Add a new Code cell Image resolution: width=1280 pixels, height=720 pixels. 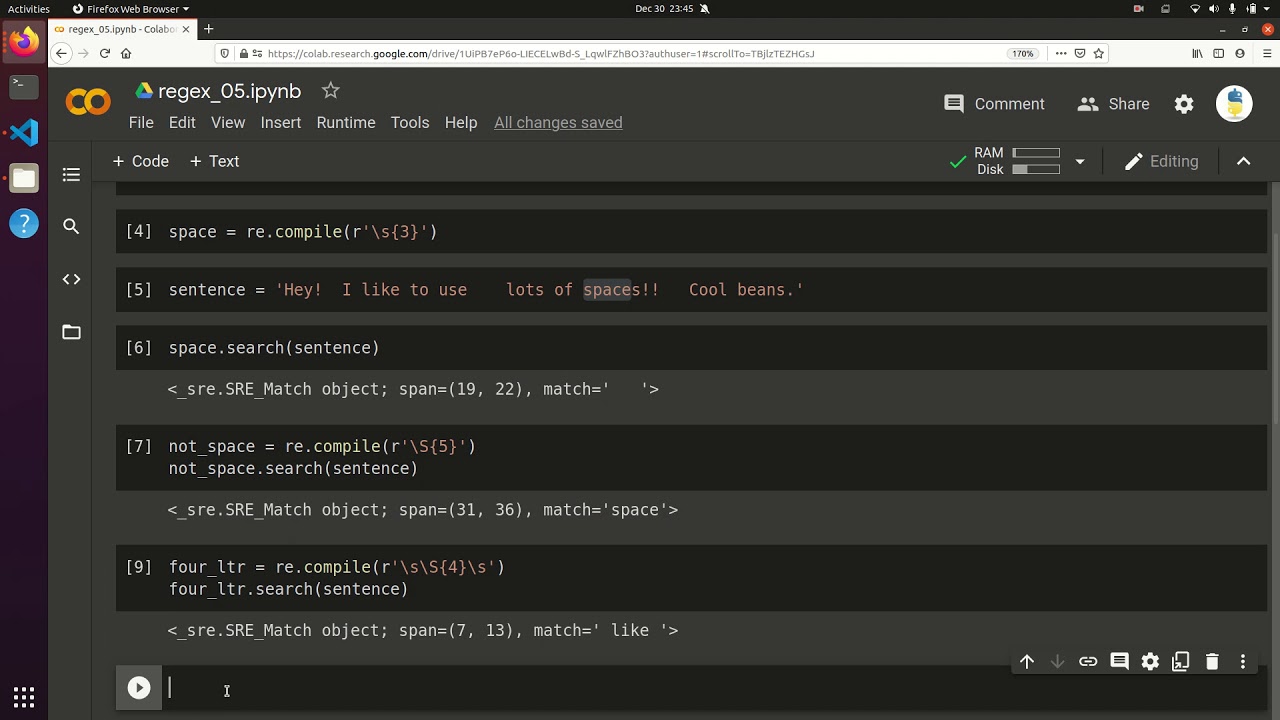point(141,161)
